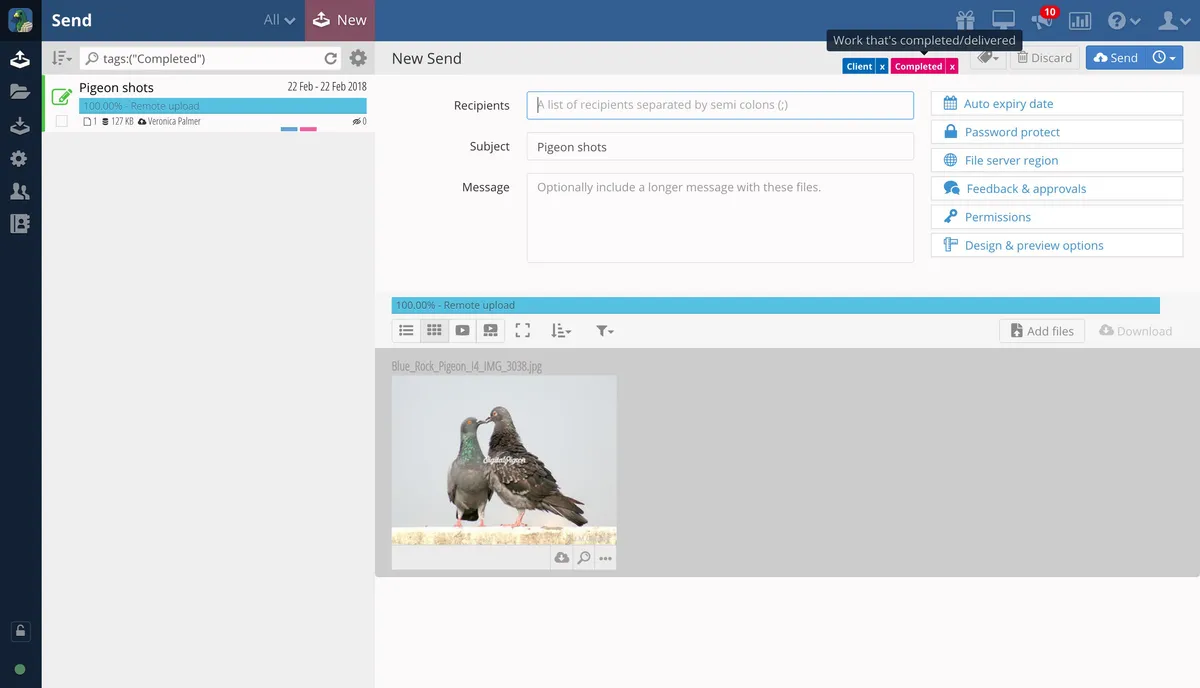Click the refresh icon in search box
The image size is (1200, 688).
331,59
